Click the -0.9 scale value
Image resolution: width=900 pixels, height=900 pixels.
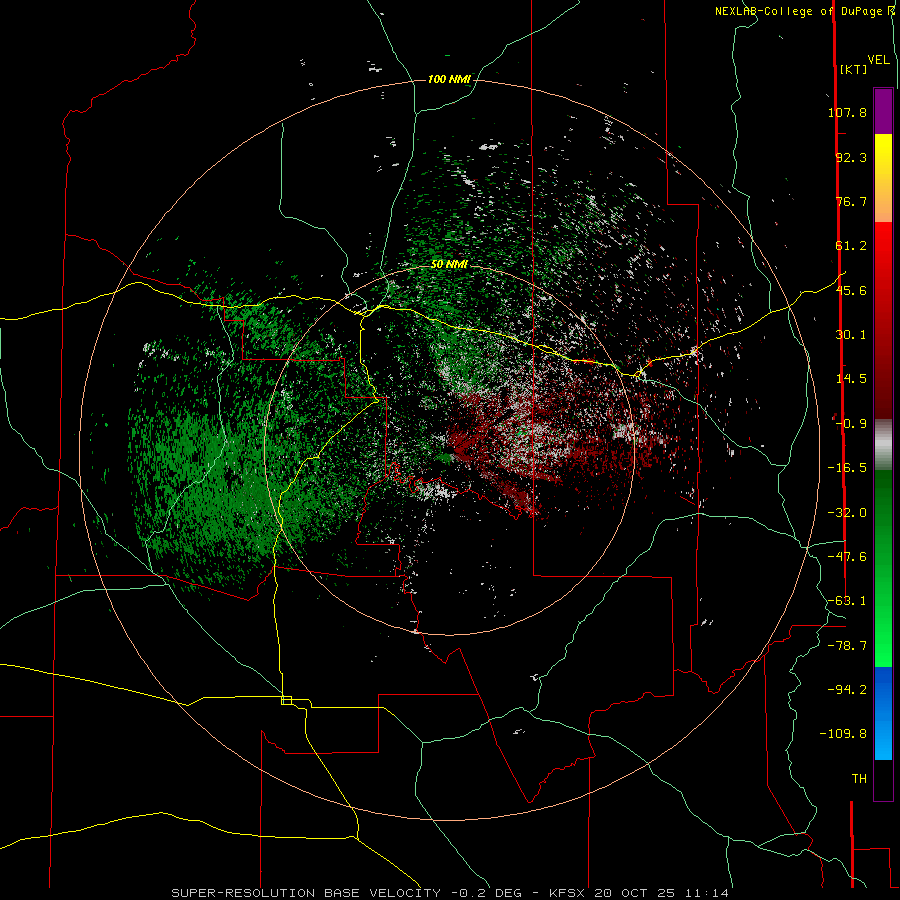click(851, 424)
